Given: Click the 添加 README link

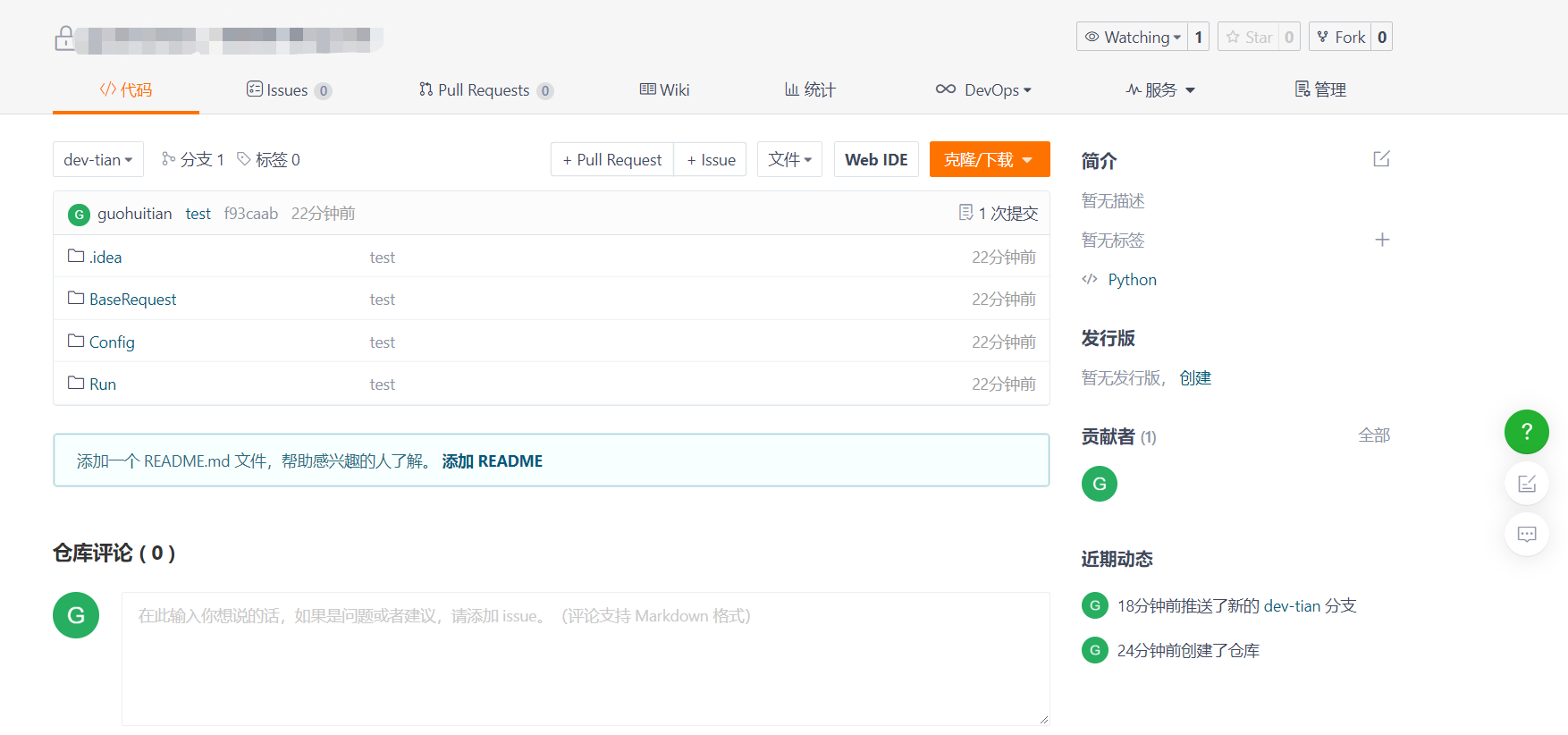Looking at the screenshot, I should (x=493, y=460).
